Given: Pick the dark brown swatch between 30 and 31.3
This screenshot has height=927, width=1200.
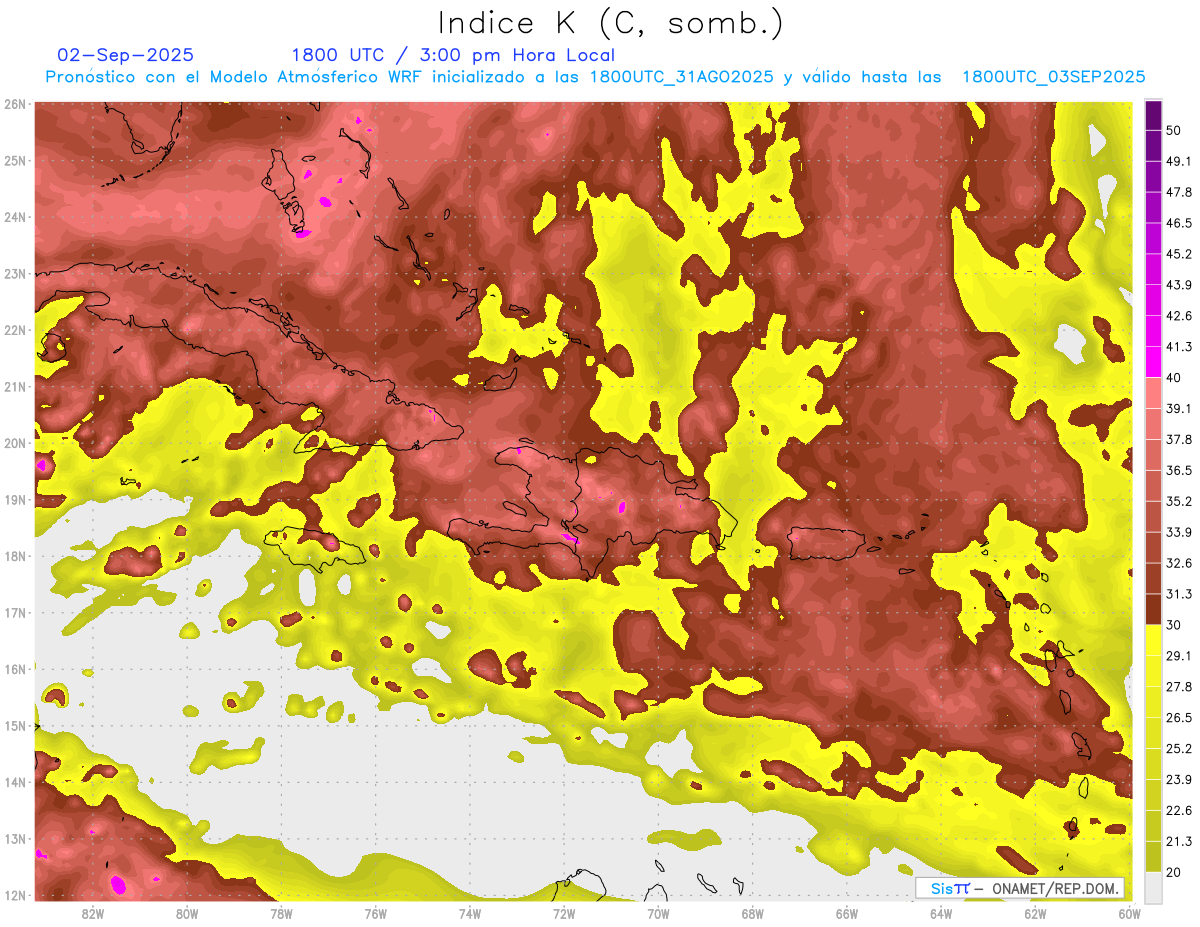Looking at the screenshot, I should [1153, 609].
